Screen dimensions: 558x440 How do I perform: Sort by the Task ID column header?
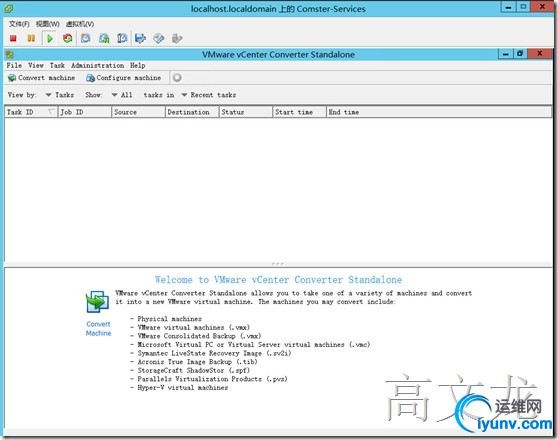(x=31, y=112)
